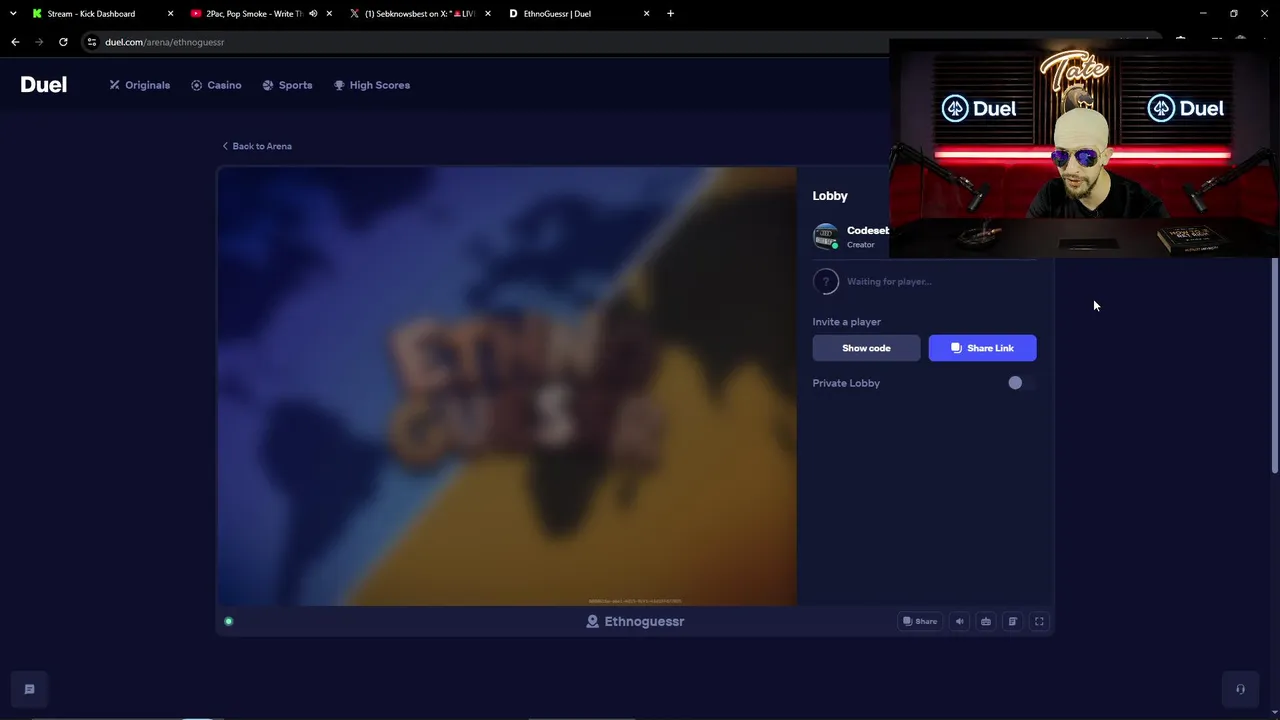Screen dimensions: 1280x720
Task: Click the Duel logo in header
Action: point(44,85)
